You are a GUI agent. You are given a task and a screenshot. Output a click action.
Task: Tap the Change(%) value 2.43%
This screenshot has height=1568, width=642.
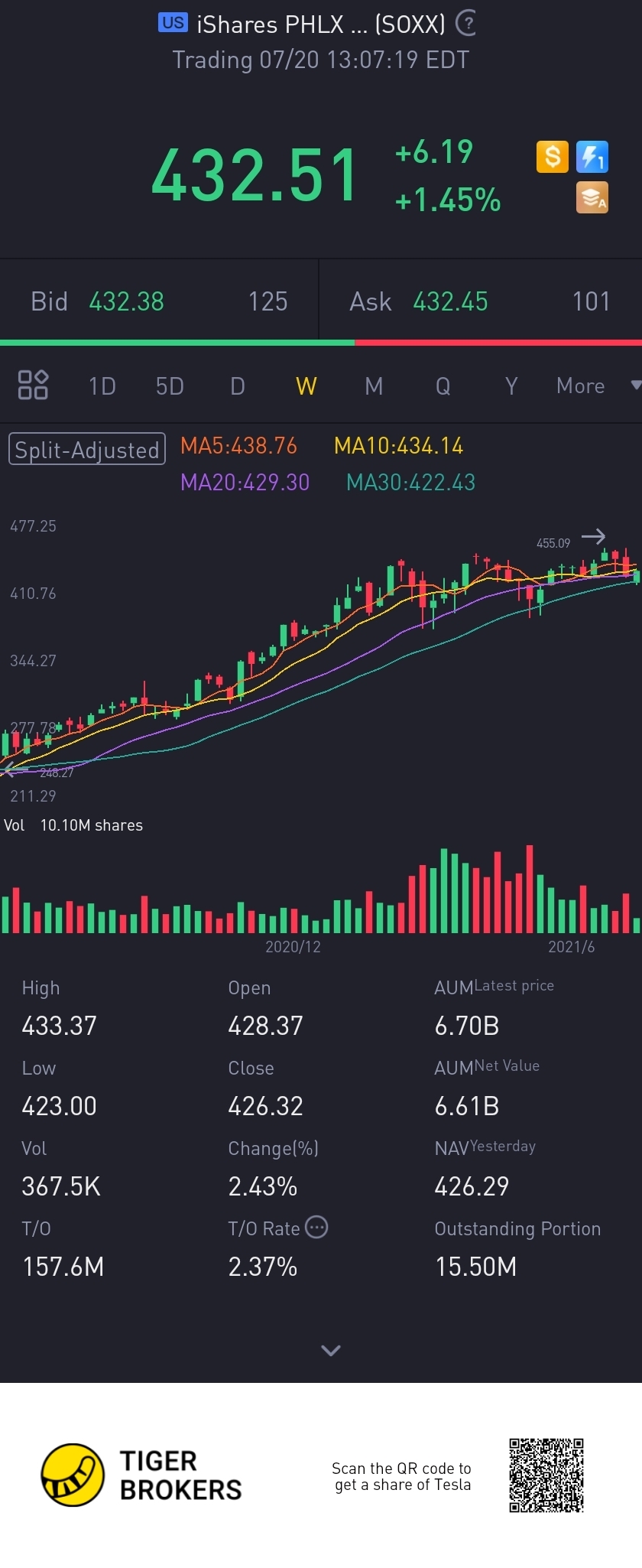(x=262, y=1186)
